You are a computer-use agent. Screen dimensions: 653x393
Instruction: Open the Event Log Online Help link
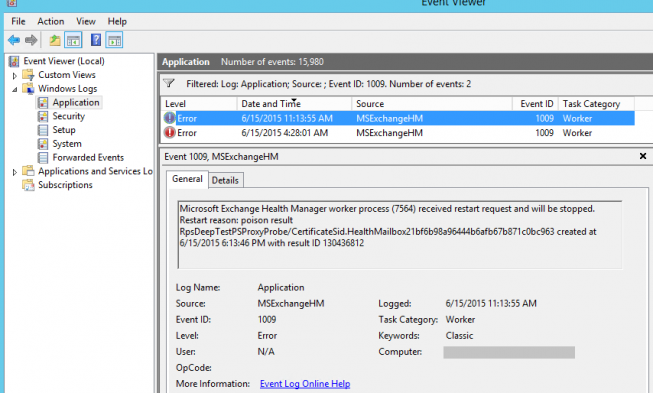tap(305, 384)
